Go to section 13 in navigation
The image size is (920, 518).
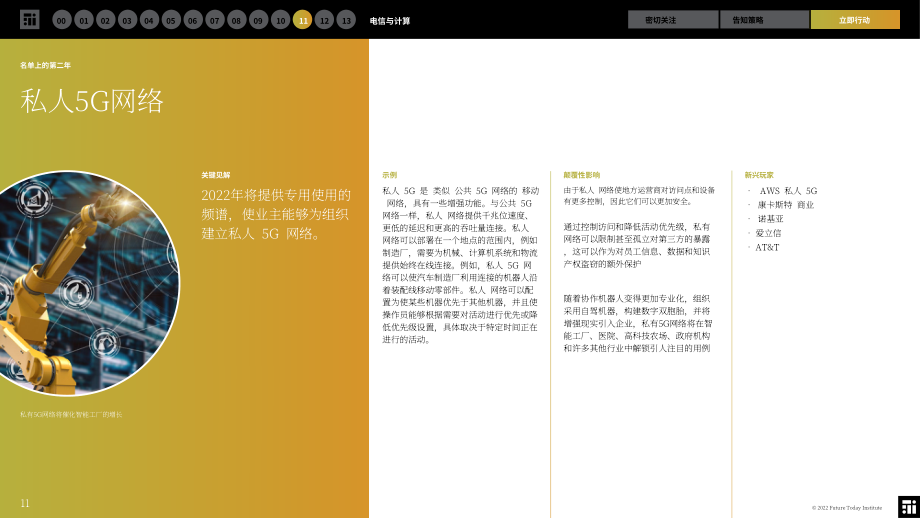click(346, 20)
